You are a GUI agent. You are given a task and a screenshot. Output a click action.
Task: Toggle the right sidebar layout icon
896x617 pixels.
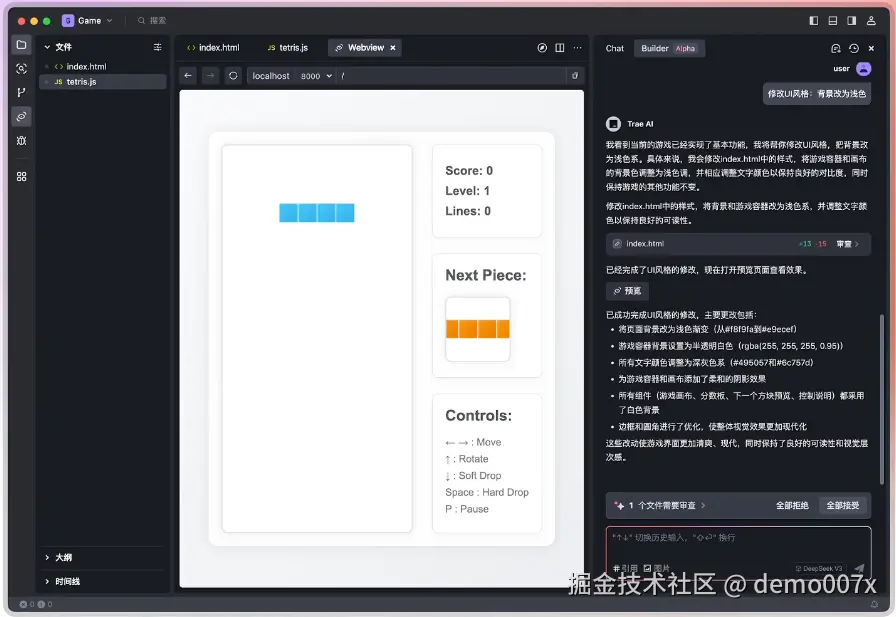(851, 21)
